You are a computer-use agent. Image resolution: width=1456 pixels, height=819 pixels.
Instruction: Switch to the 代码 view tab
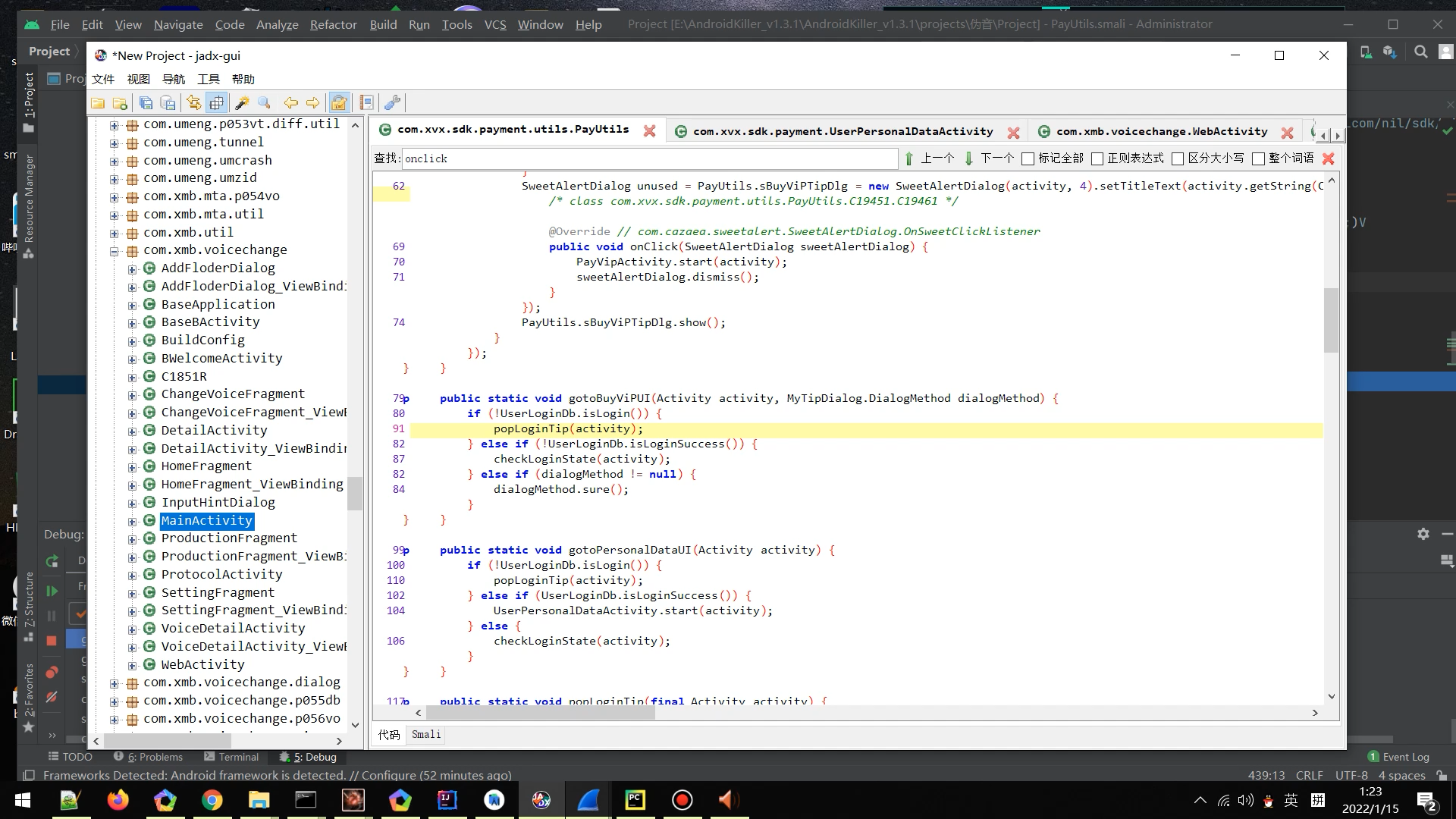tap(389, 734)
